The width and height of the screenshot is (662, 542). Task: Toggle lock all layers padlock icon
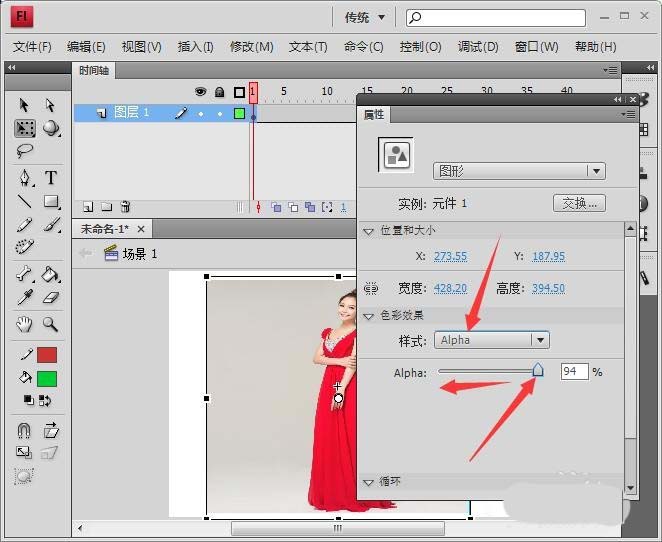[219, 92]
